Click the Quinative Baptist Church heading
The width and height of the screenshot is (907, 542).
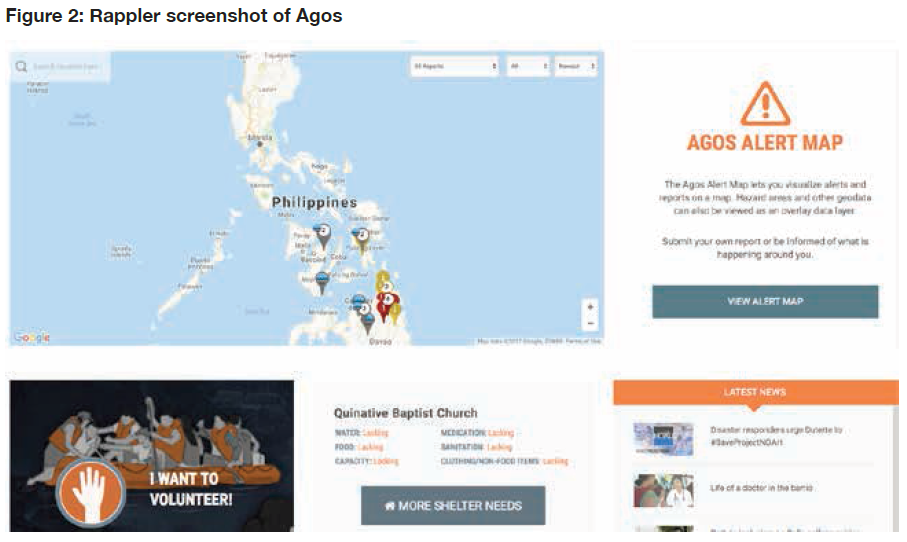click(405, 412)
